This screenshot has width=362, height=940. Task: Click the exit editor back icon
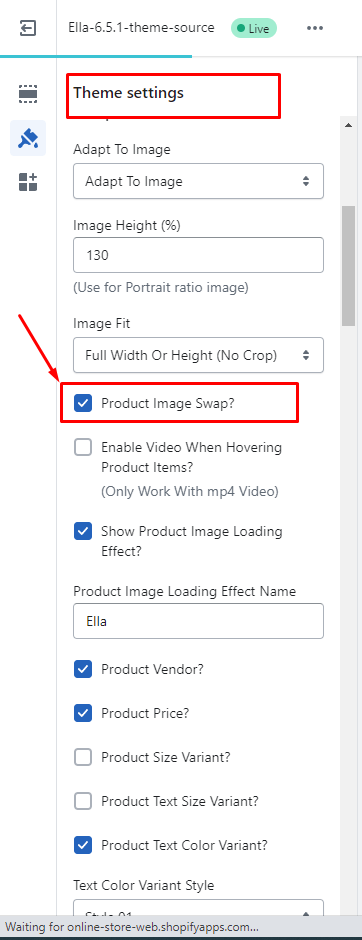point(28,28)
